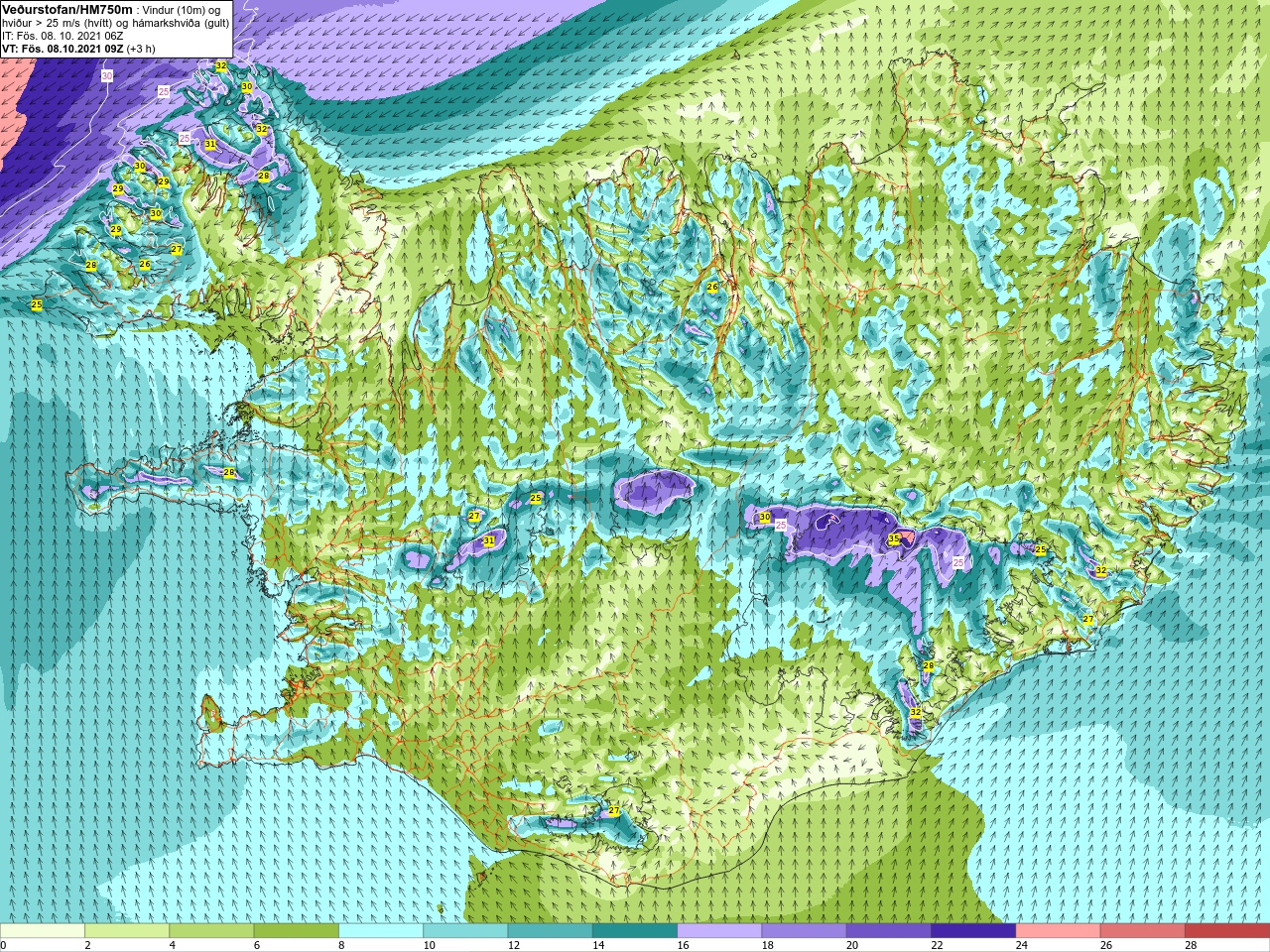Click the bold title 'Veðurstofan/HM750m'
Image resolution: width=1270 pixels, height=952 pixels.
[66, 9]
